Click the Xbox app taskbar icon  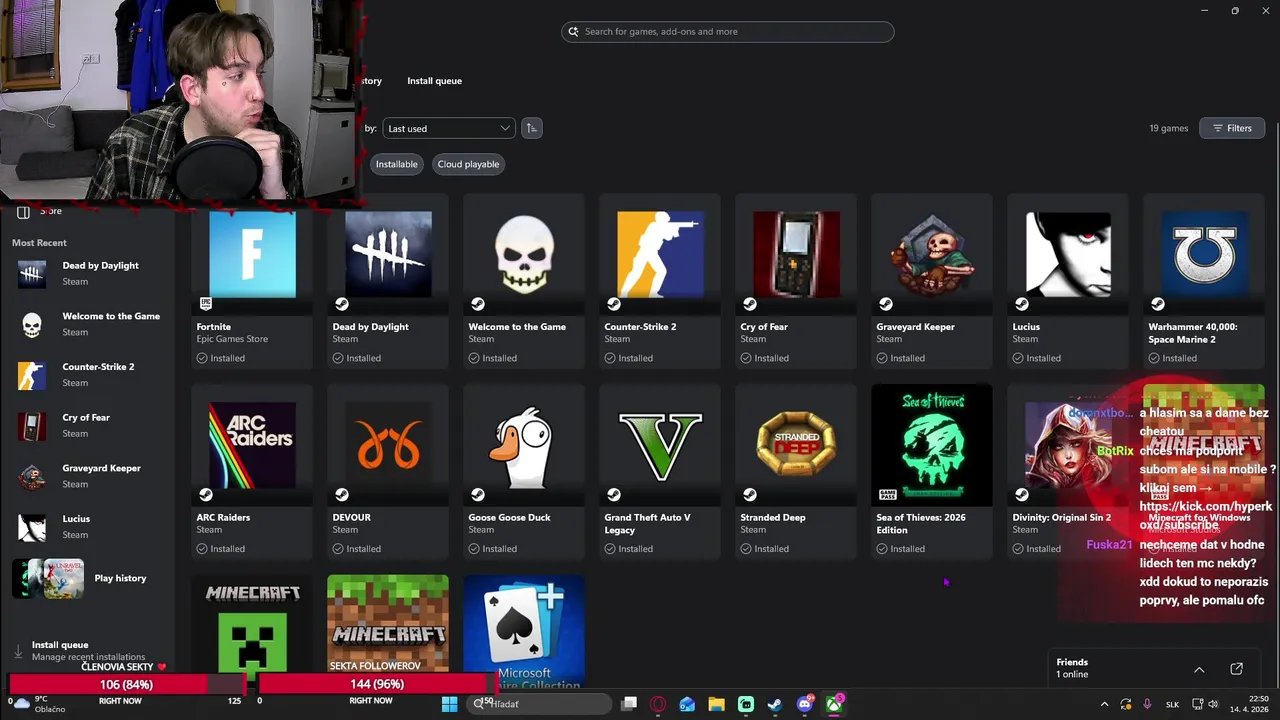pyautogui.click(x=834, y=704)
